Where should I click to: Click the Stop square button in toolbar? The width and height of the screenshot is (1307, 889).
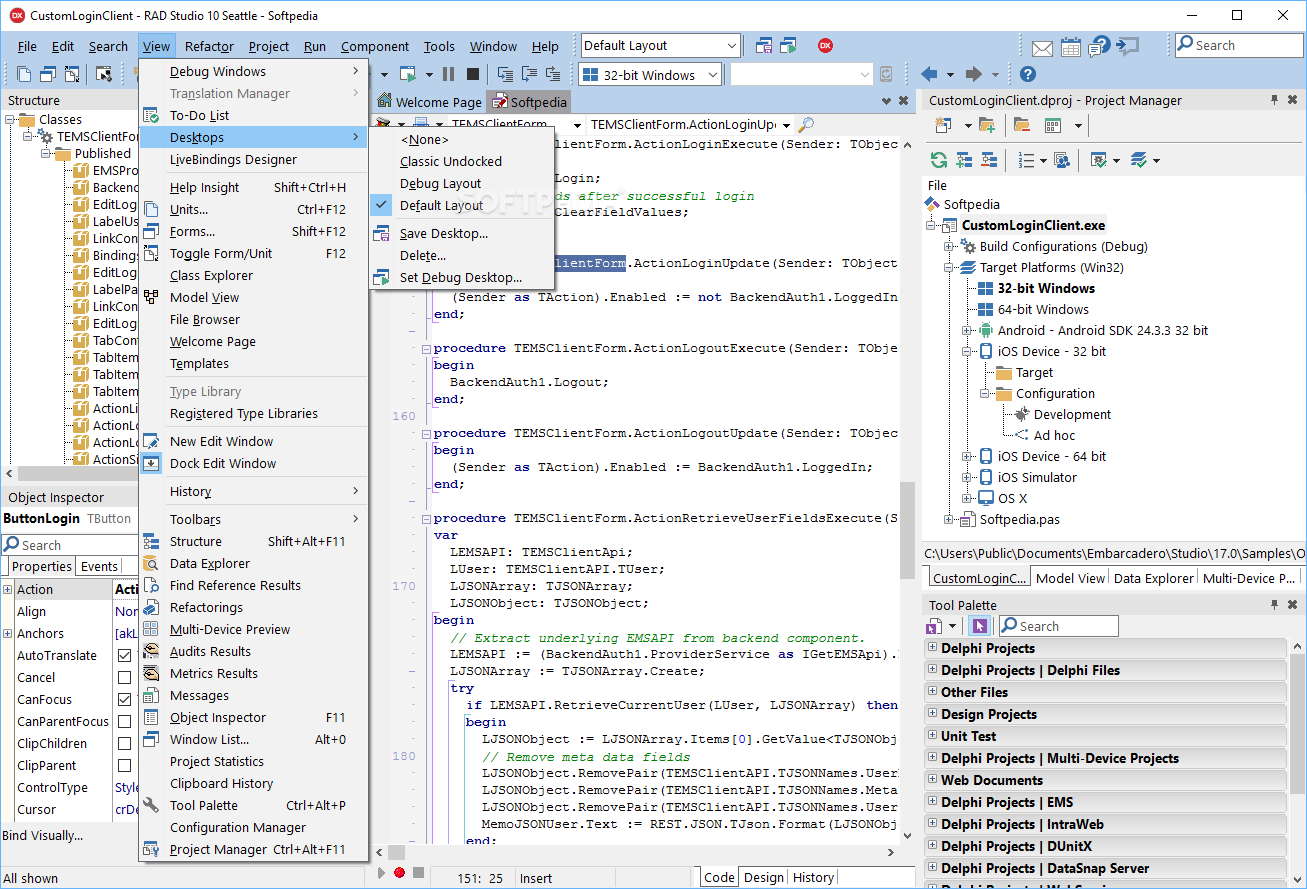[473, 74]
